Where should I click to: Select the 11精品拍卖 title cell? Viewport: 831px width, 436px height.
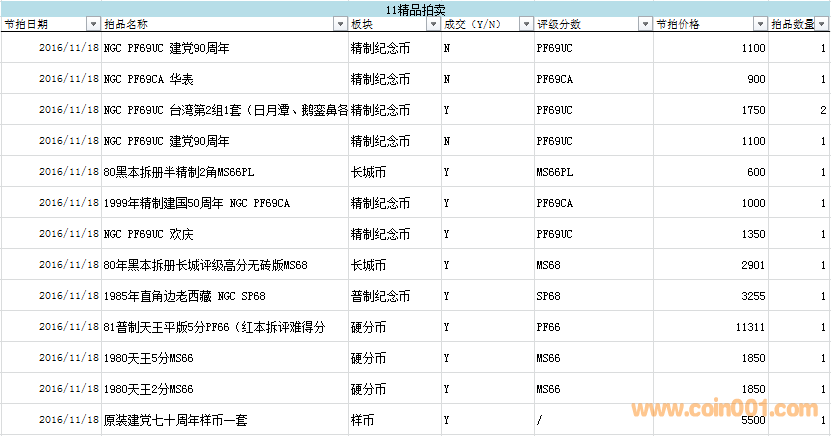415,8
